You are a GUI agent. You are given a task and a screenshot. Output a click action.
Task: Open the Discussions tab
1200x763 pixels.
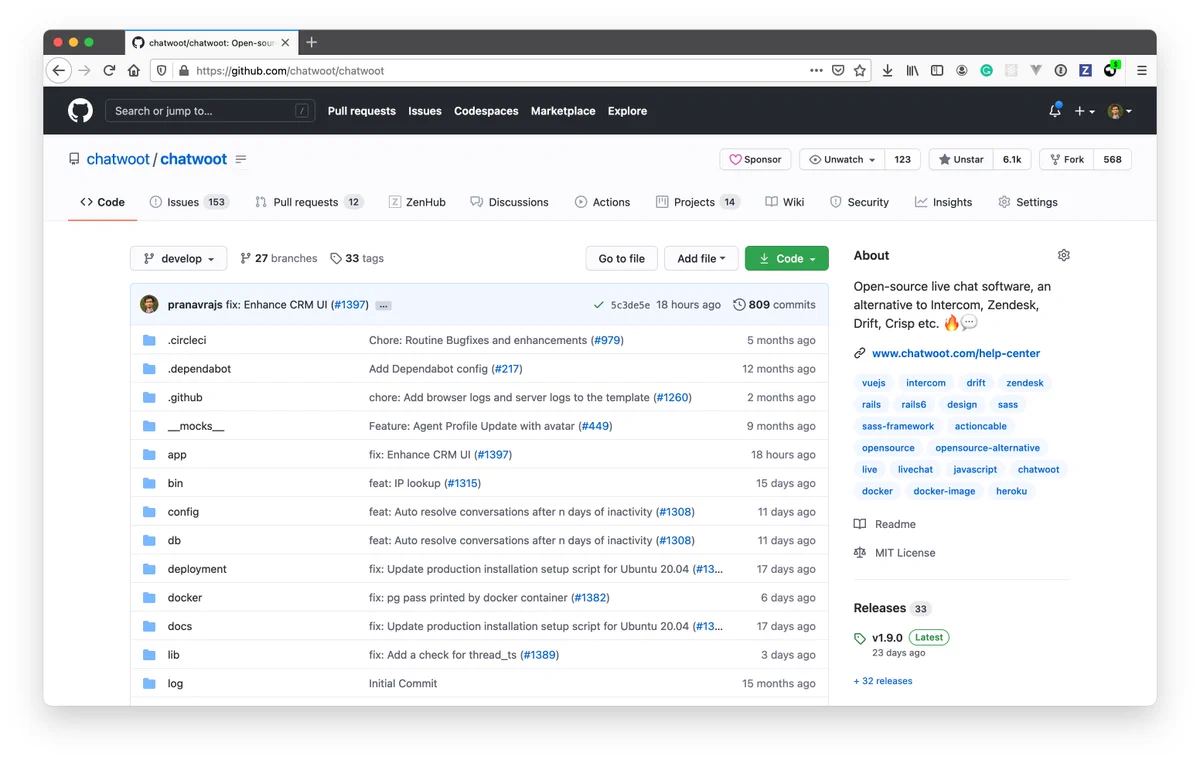[509, 202]
